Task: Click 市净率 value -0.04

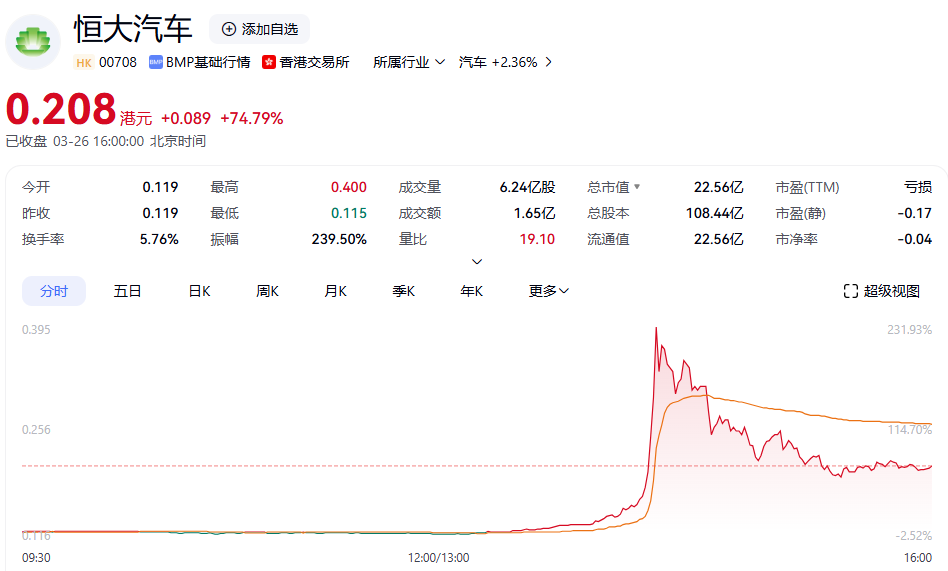Action: pos(914,239)
